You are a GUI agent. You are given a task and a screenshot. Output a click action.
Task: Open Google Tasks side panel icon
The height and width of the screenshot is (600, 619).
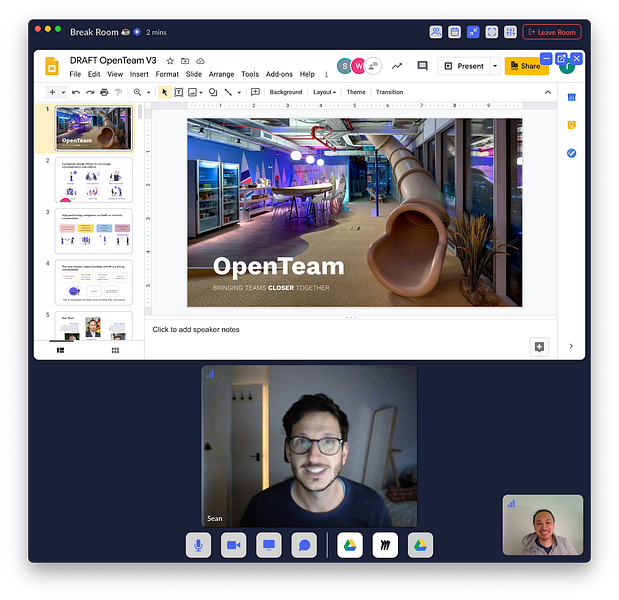571,153
